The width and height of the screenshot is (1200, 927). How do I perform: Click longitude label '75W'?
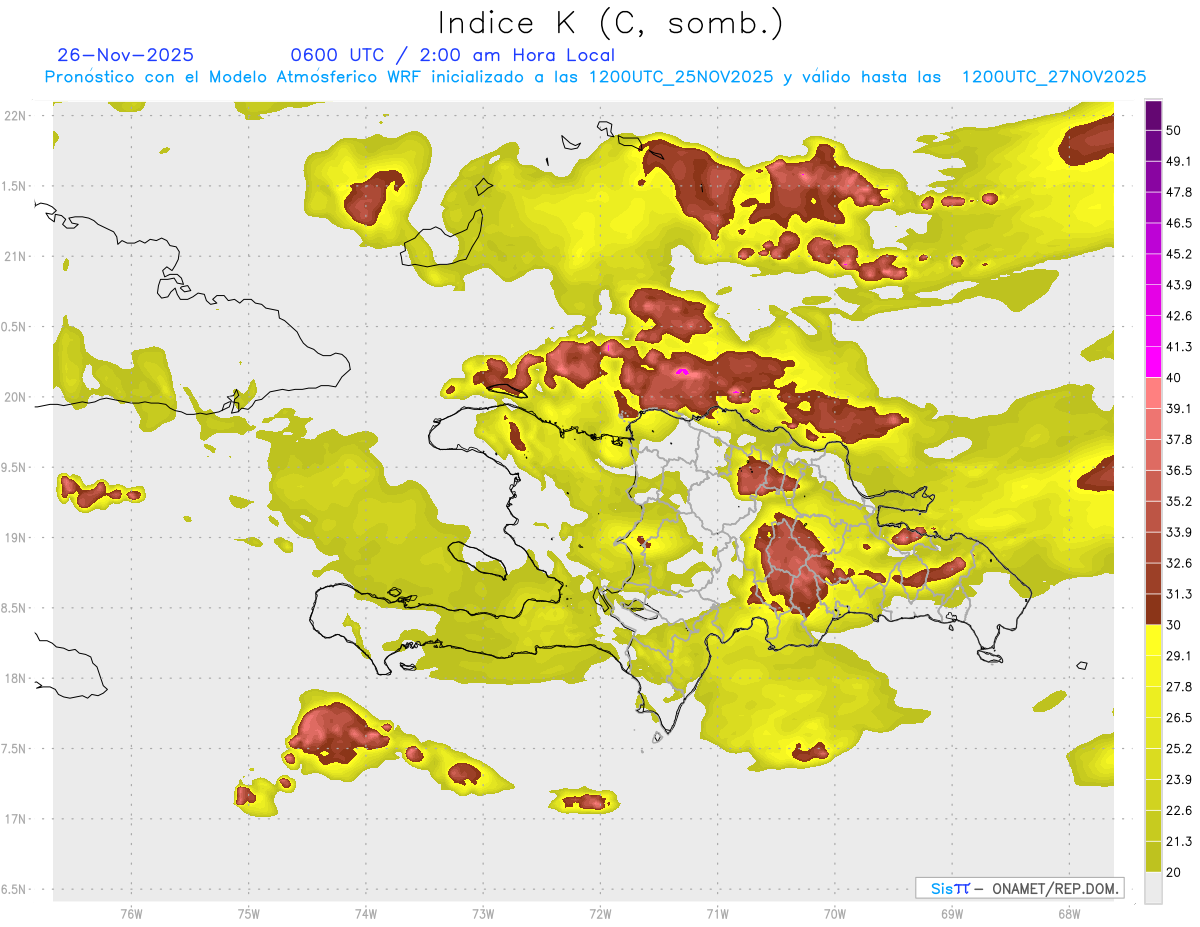248,913
